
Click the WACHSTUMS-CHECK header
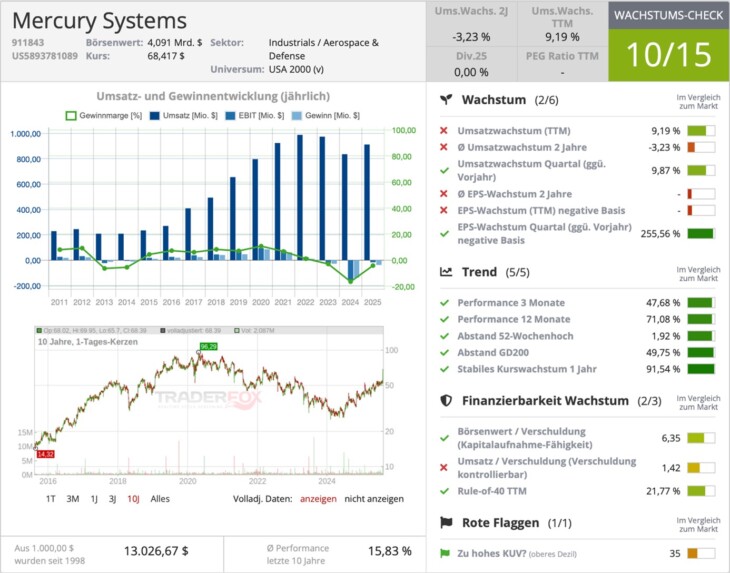pyautogui.click(x=669, y=15)
